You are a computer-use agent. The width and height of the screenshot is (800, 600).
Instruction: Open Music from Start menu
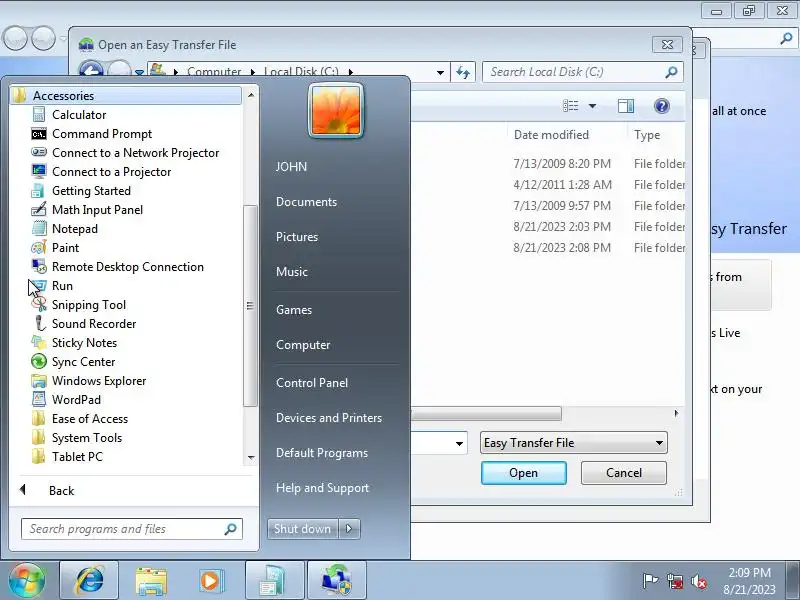(x=292, y=272)
